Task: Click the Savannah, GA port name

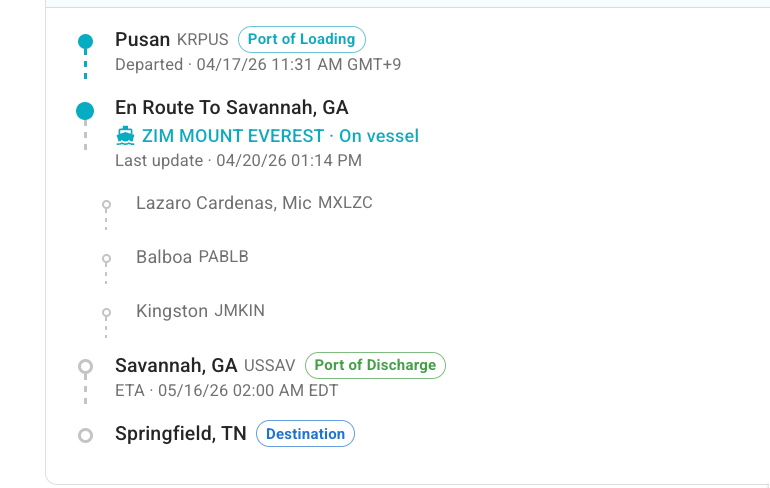Action: [x=176, y=365]
